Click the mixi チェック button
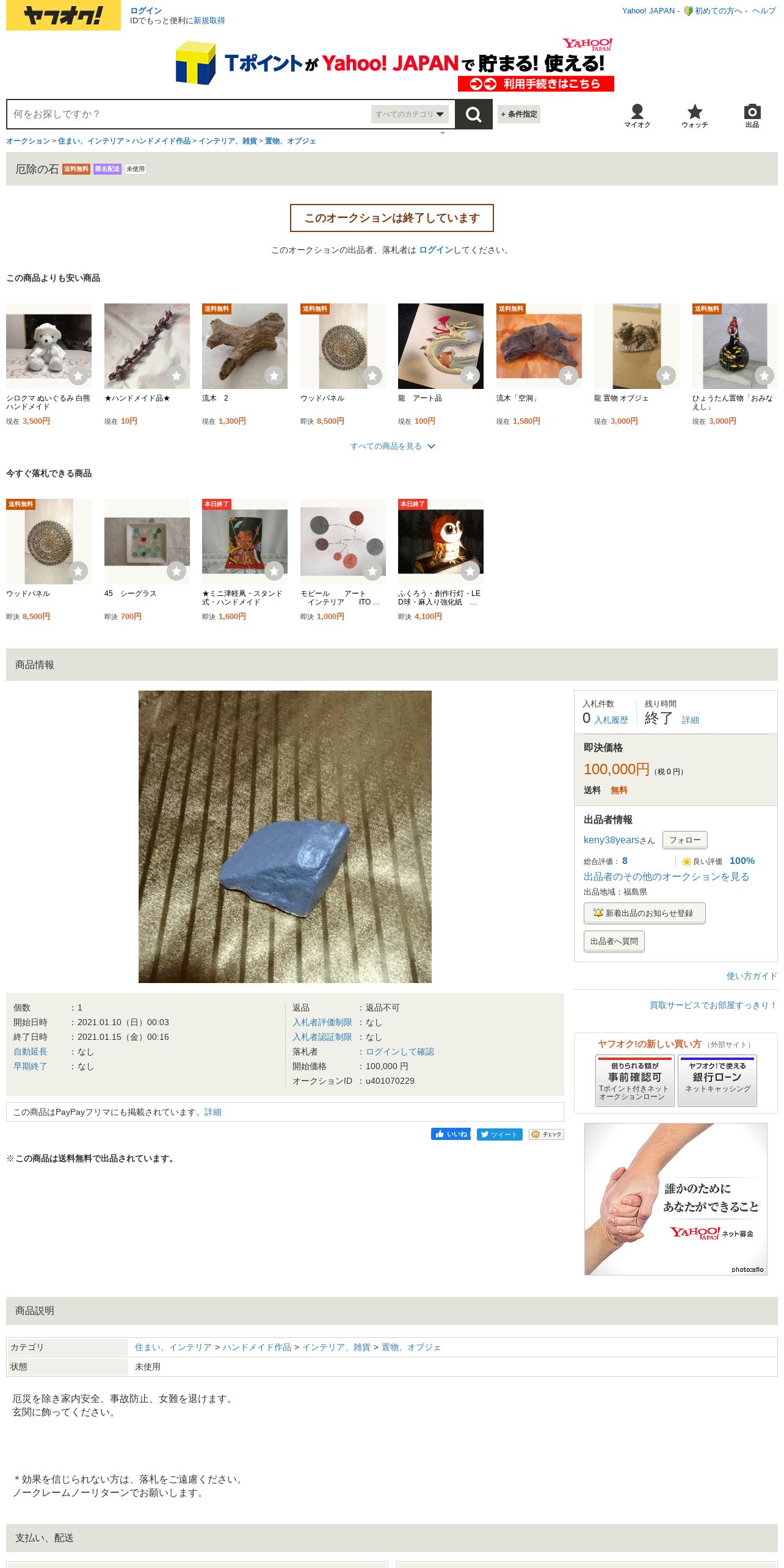 [x=546, y=1134]
